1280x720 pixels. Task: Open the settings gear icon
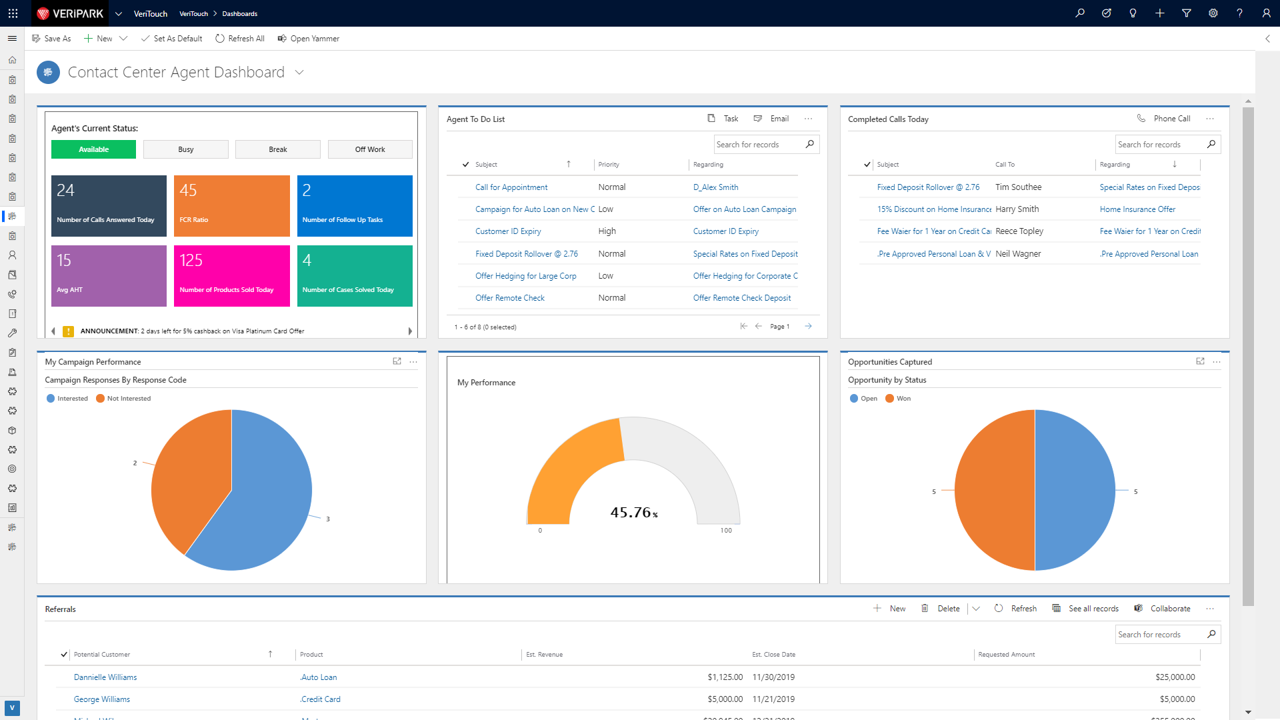pos(1213,13)
